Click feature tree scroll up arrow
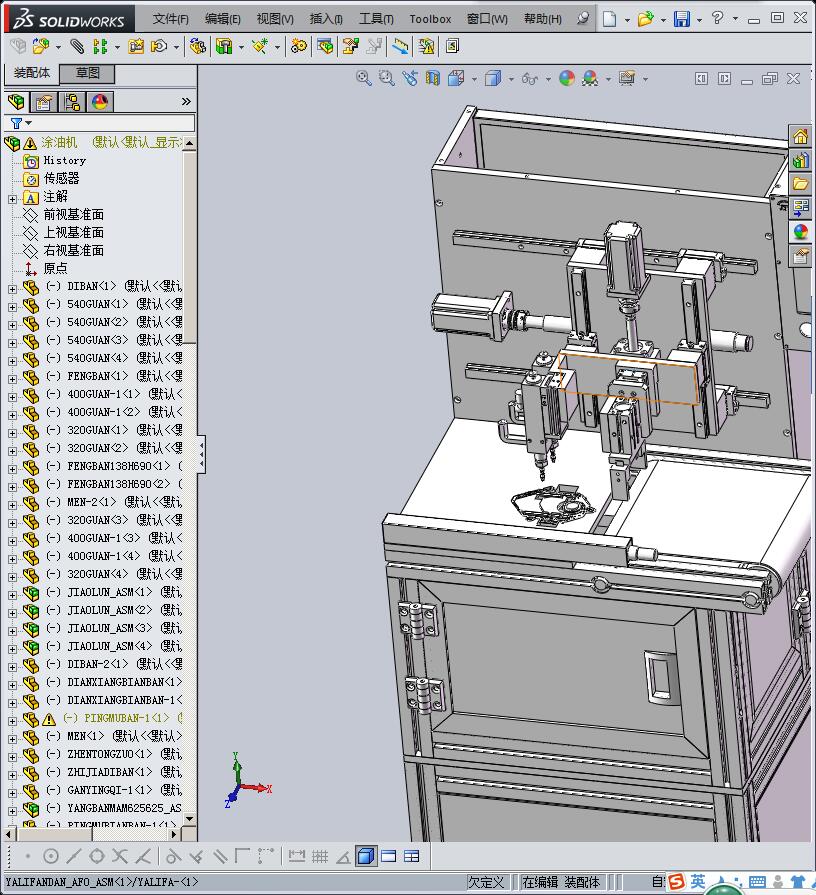Screen dimensions: 816x895 click(x=189, y=142)
